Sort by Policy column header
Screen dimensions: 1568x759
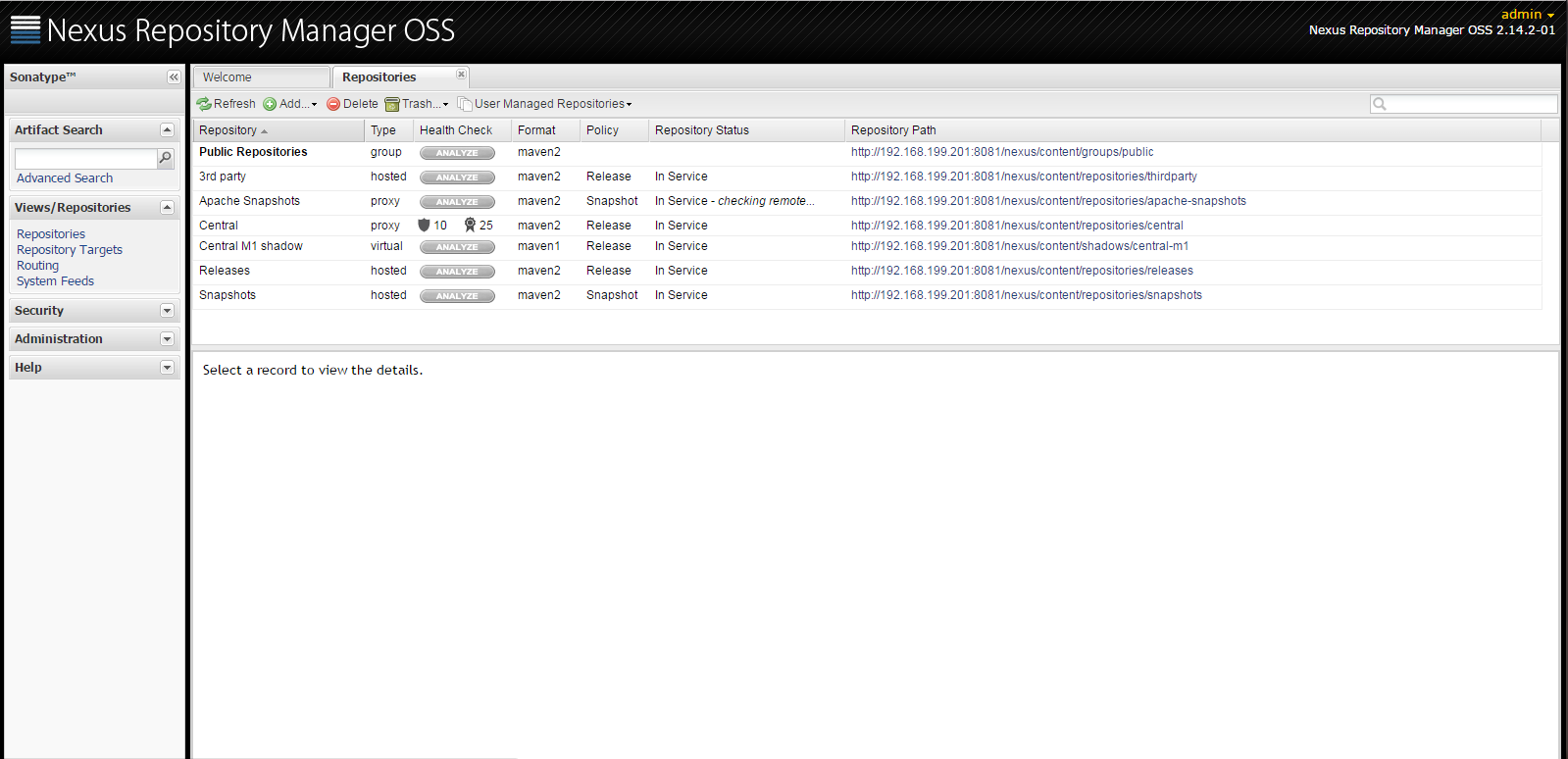pyautogui.click(x=615, y=130)
